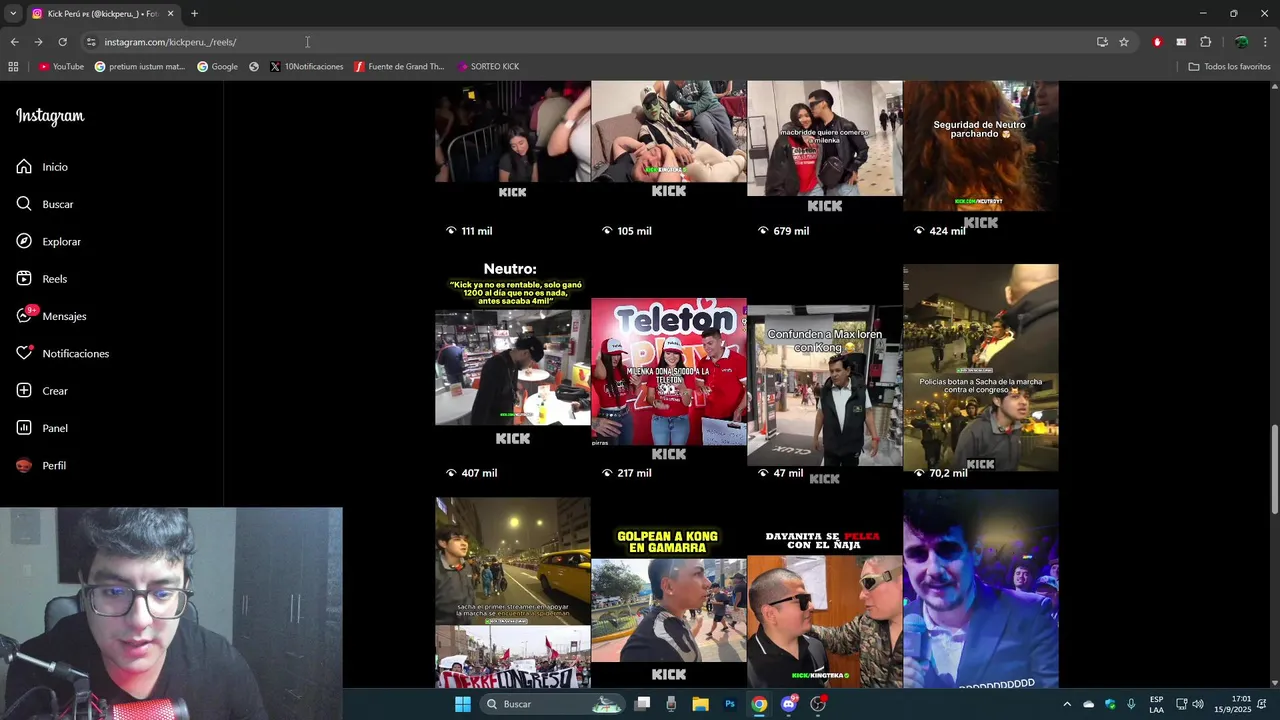Open Windows Start button
This screenshot has width=1280, height=720.
(x=462, y=704)
